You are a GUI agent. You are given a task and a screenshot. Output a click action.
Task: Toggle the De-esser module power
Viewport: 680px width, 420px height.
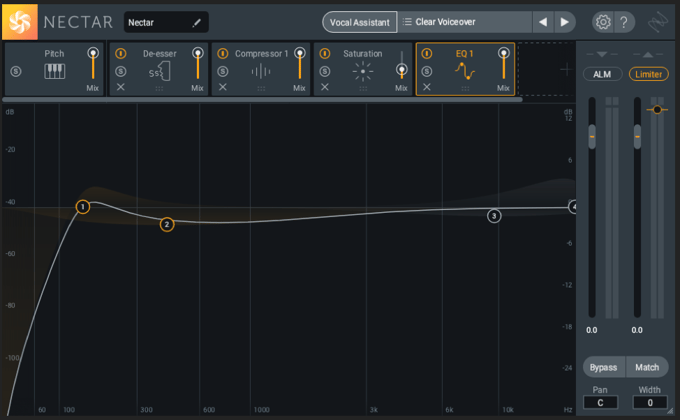coord(121,53)
